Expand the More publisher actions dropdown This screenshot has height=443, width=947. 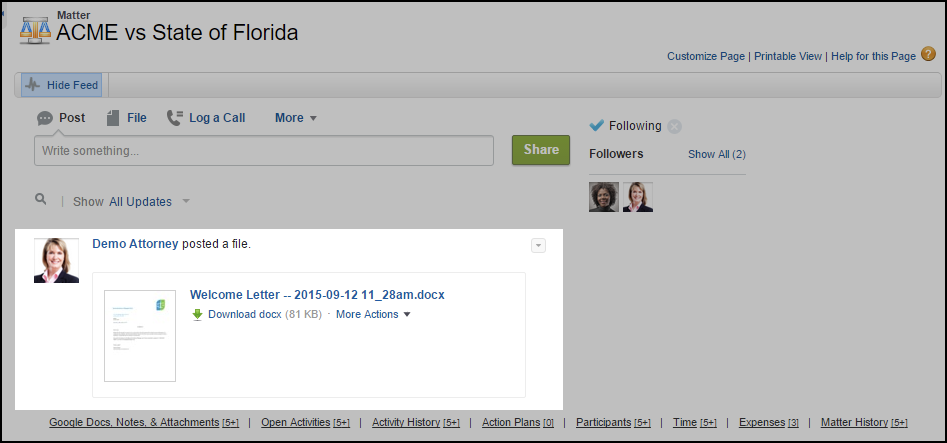pyautogui.click(x=296, y=118)
